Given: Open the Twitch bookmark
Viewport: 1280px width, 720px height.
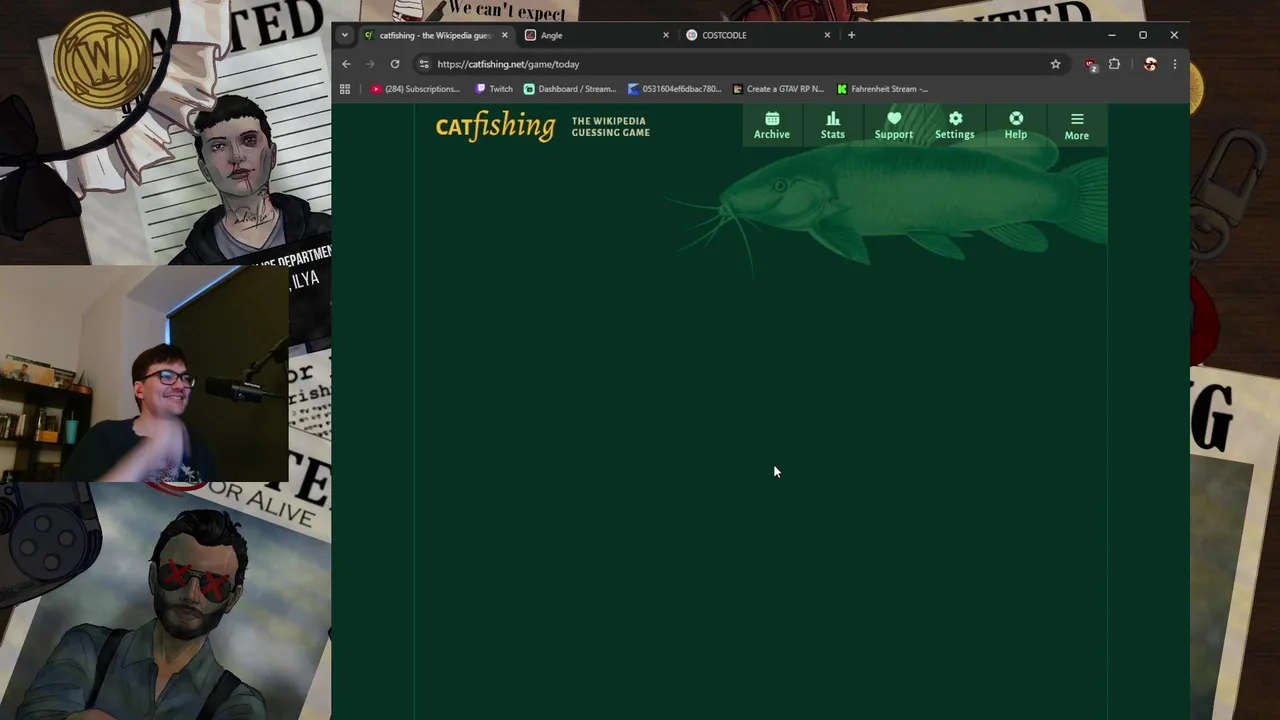Looking at the screenshot, I should pyautogui.click(x=494, y=89).
